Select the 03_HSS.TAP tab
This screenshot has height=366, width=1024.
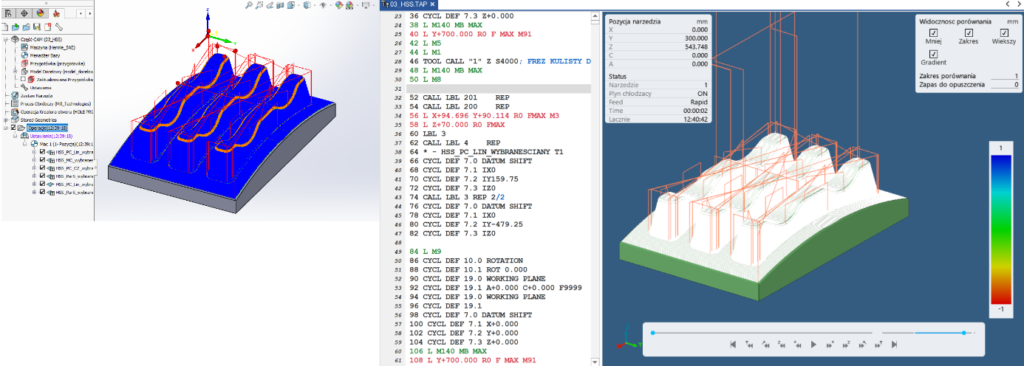[x=408, y=5]
